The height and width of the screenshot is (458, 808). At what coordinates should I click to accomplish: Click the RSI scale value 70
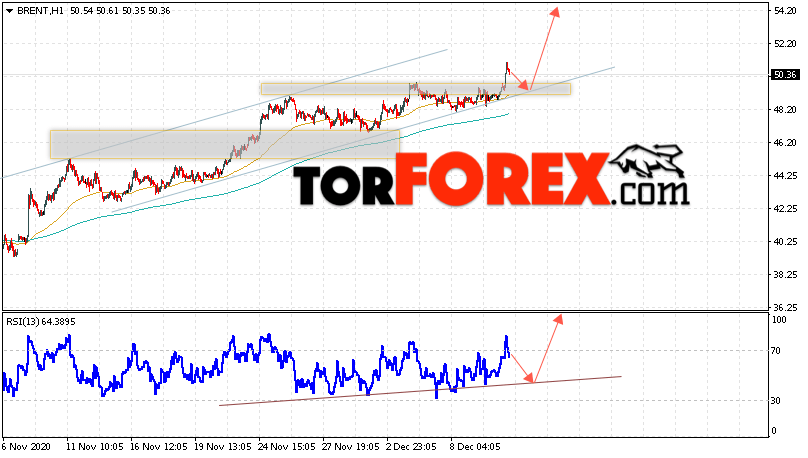pos(776,351)
